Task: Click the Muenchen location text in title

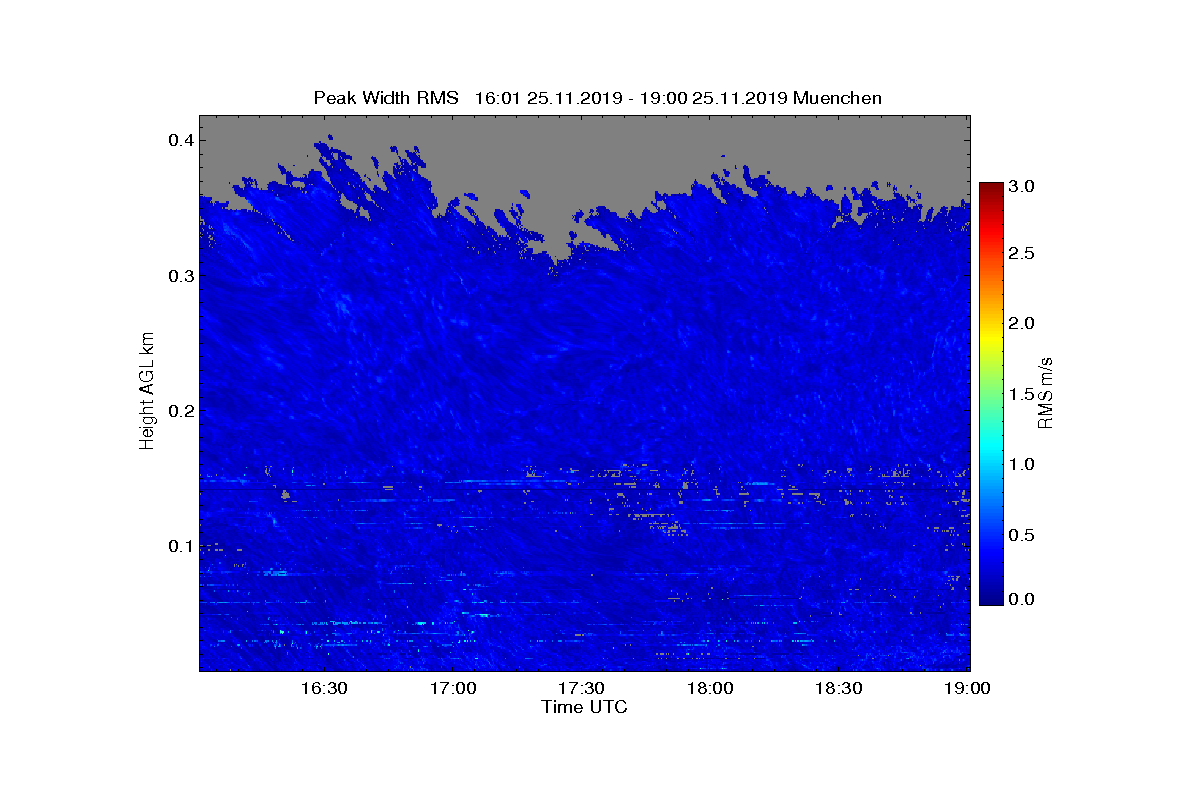Action: (837, 98)
